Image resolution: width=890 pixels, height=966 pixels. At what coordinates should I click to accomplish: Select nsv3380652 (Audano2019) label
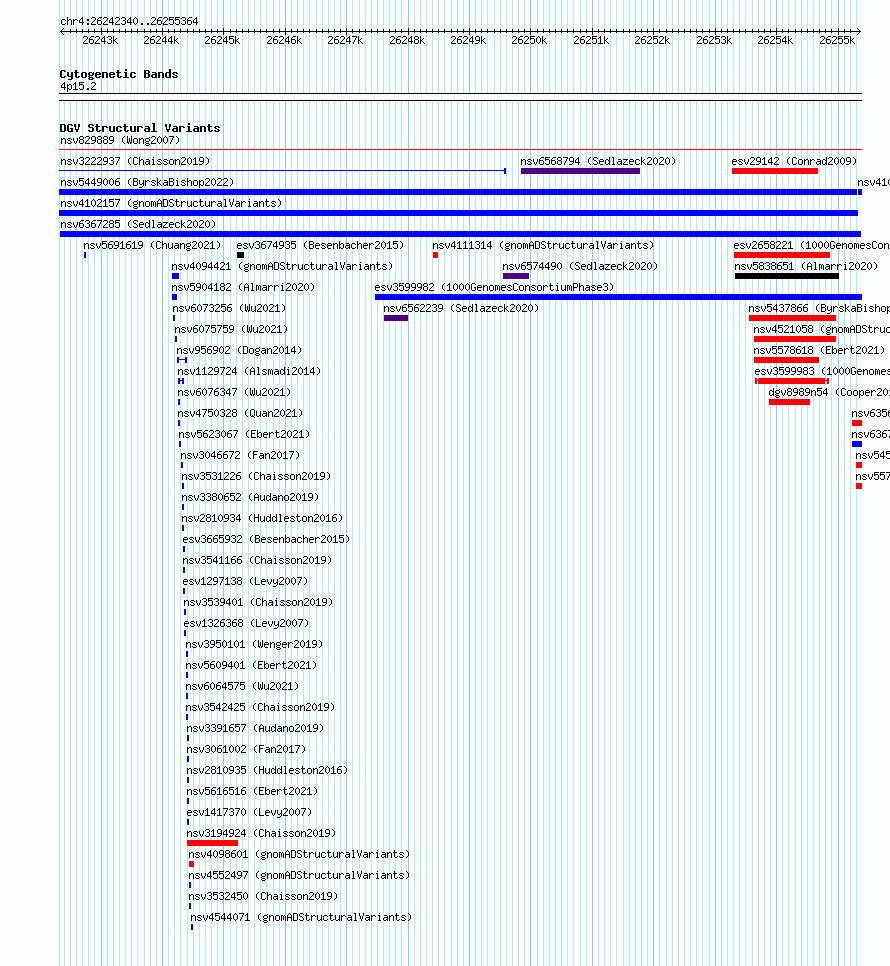[250, 497]
